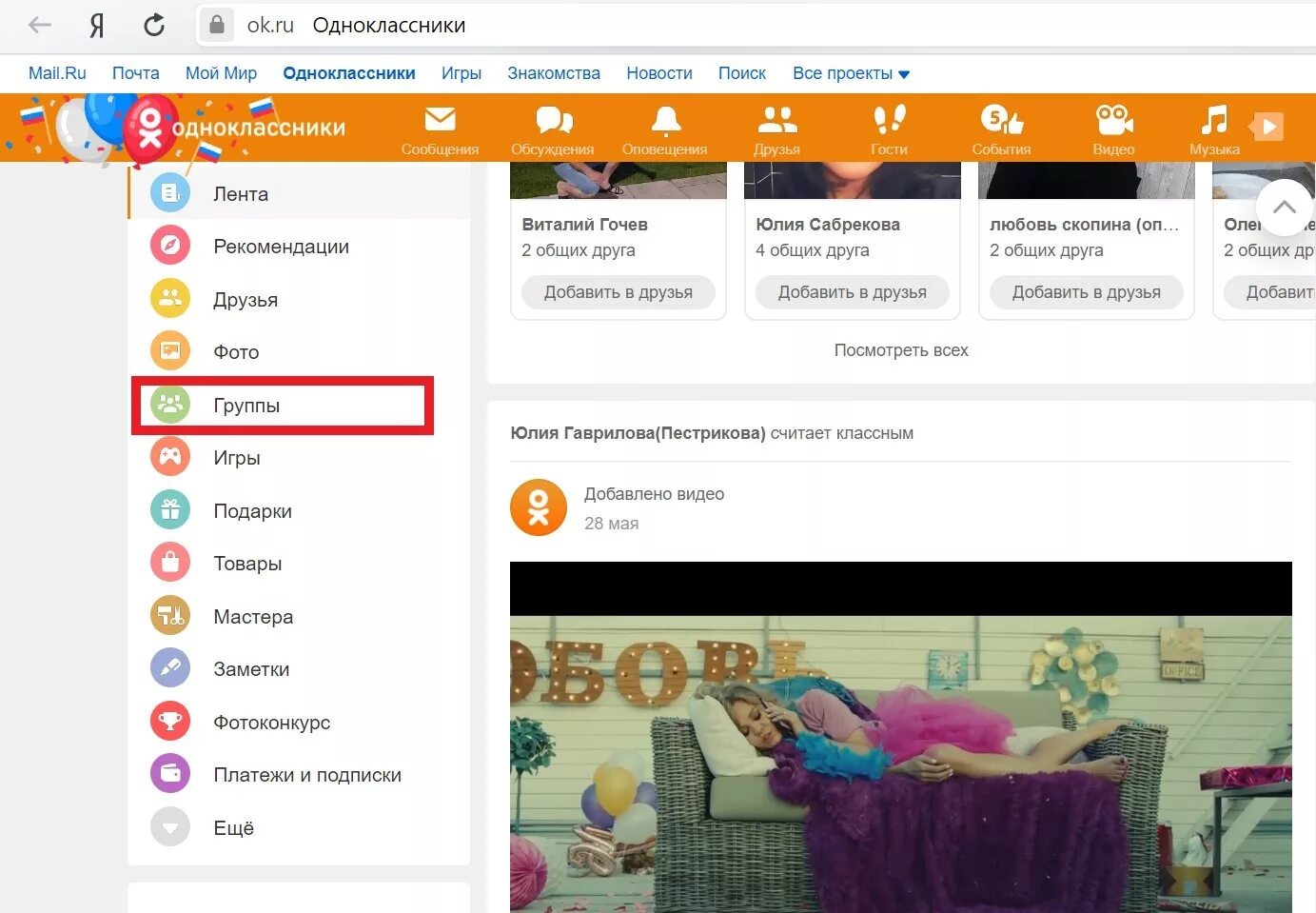Open Товары sidebar label
Viewport: 1316px width, 913px height.
tap(247, 564)
